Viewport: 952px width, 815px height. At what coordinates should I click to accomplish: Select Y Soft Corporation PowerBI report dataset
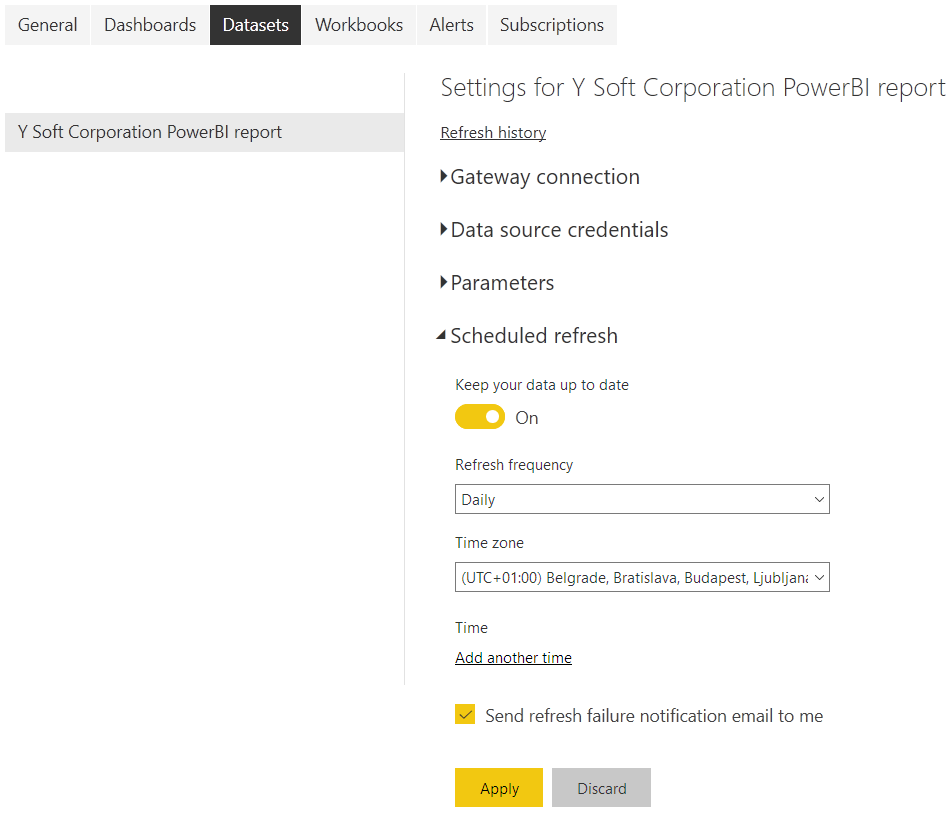(205, 132)
